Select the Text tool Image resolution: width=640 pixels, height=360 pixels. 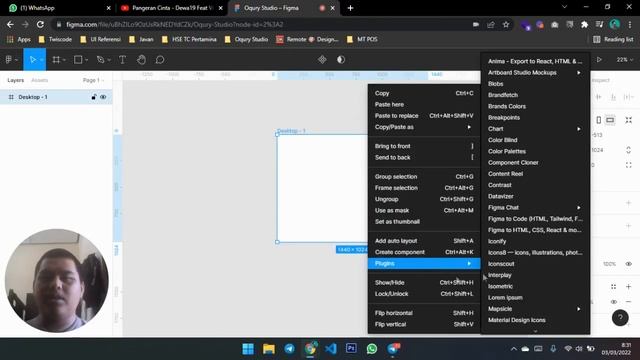(x=122, y=60)
